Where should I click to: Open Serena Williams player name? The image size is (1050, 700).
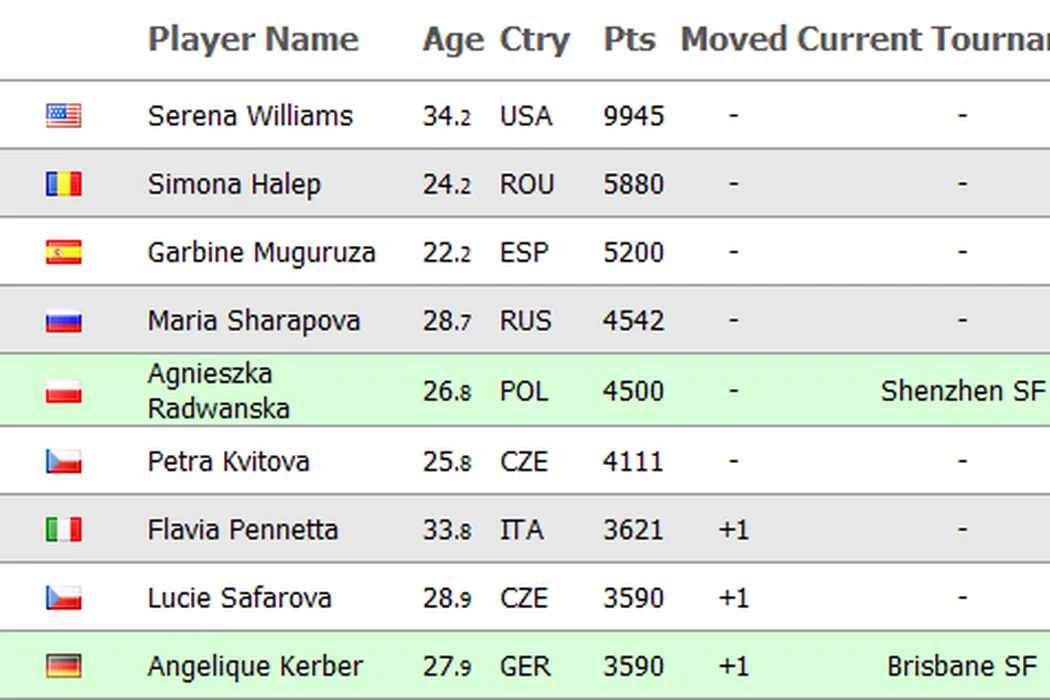tap(250, 116)
